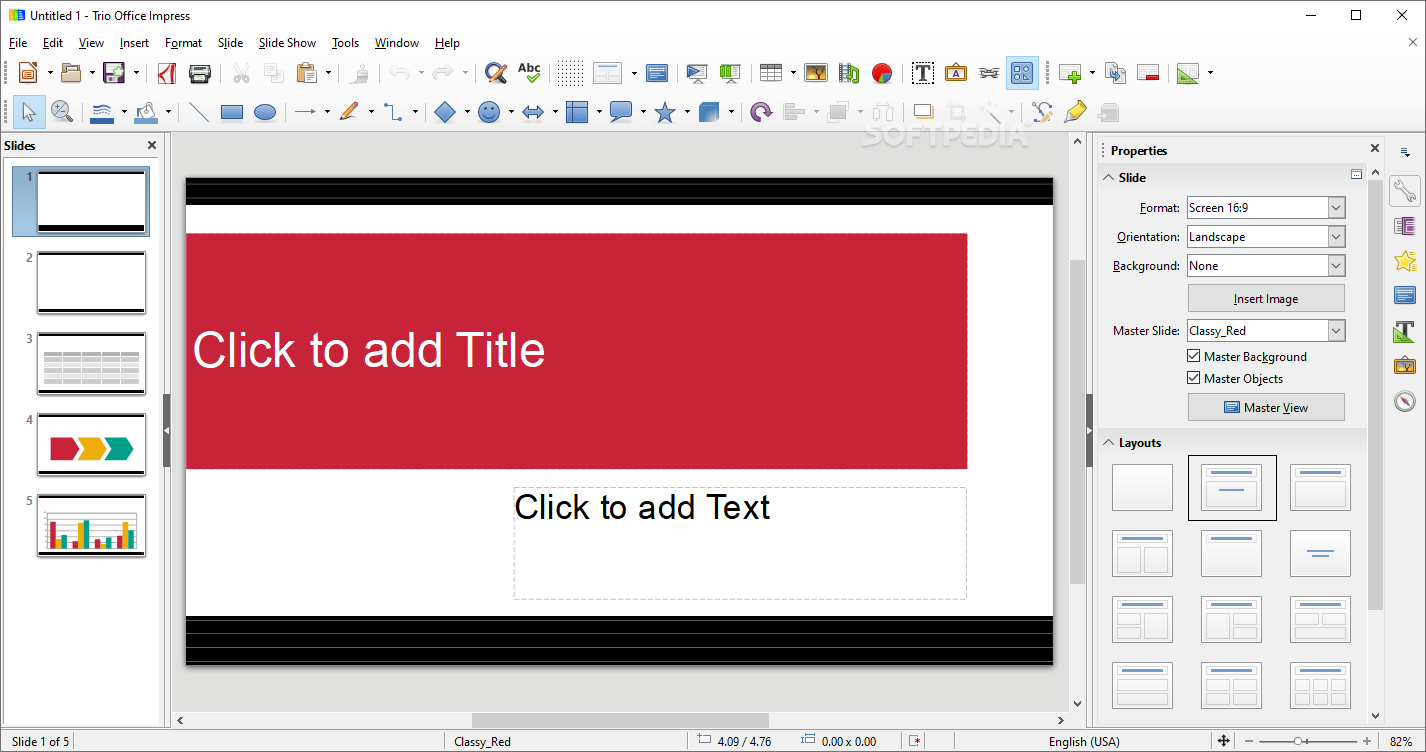Open the Background dropdown showing None
Viewport: 1426px width, 752px height.
pos(1266,266)
